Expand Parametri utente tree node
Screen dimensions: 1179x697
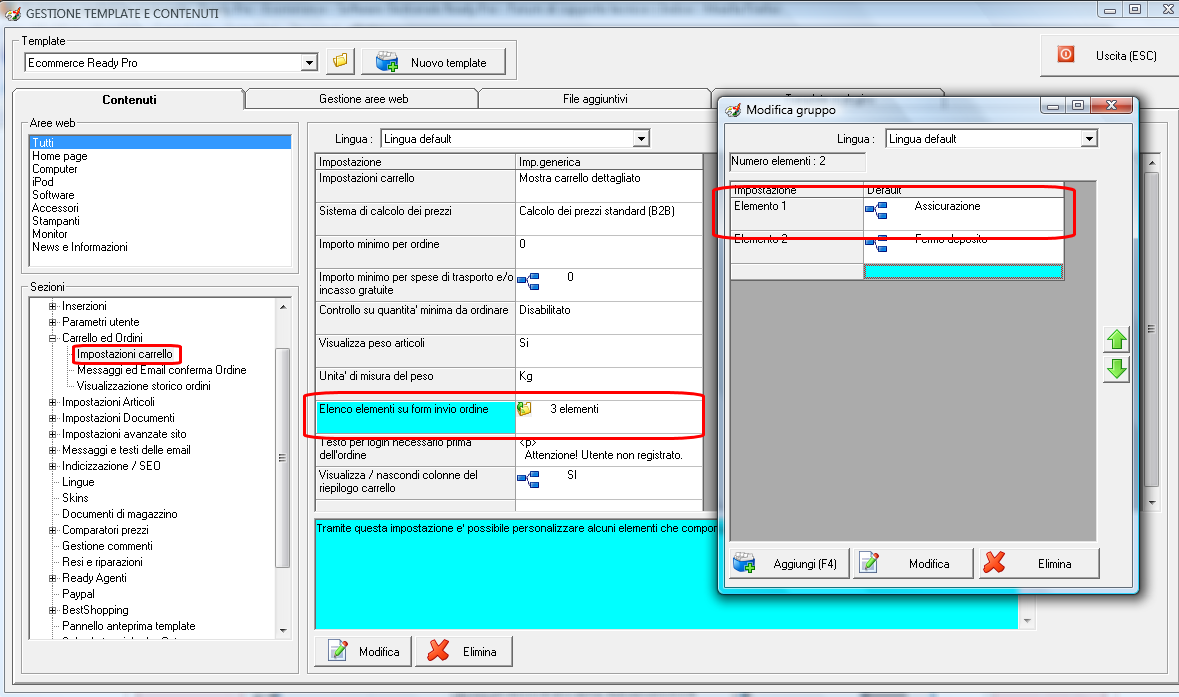coord(53,322)
